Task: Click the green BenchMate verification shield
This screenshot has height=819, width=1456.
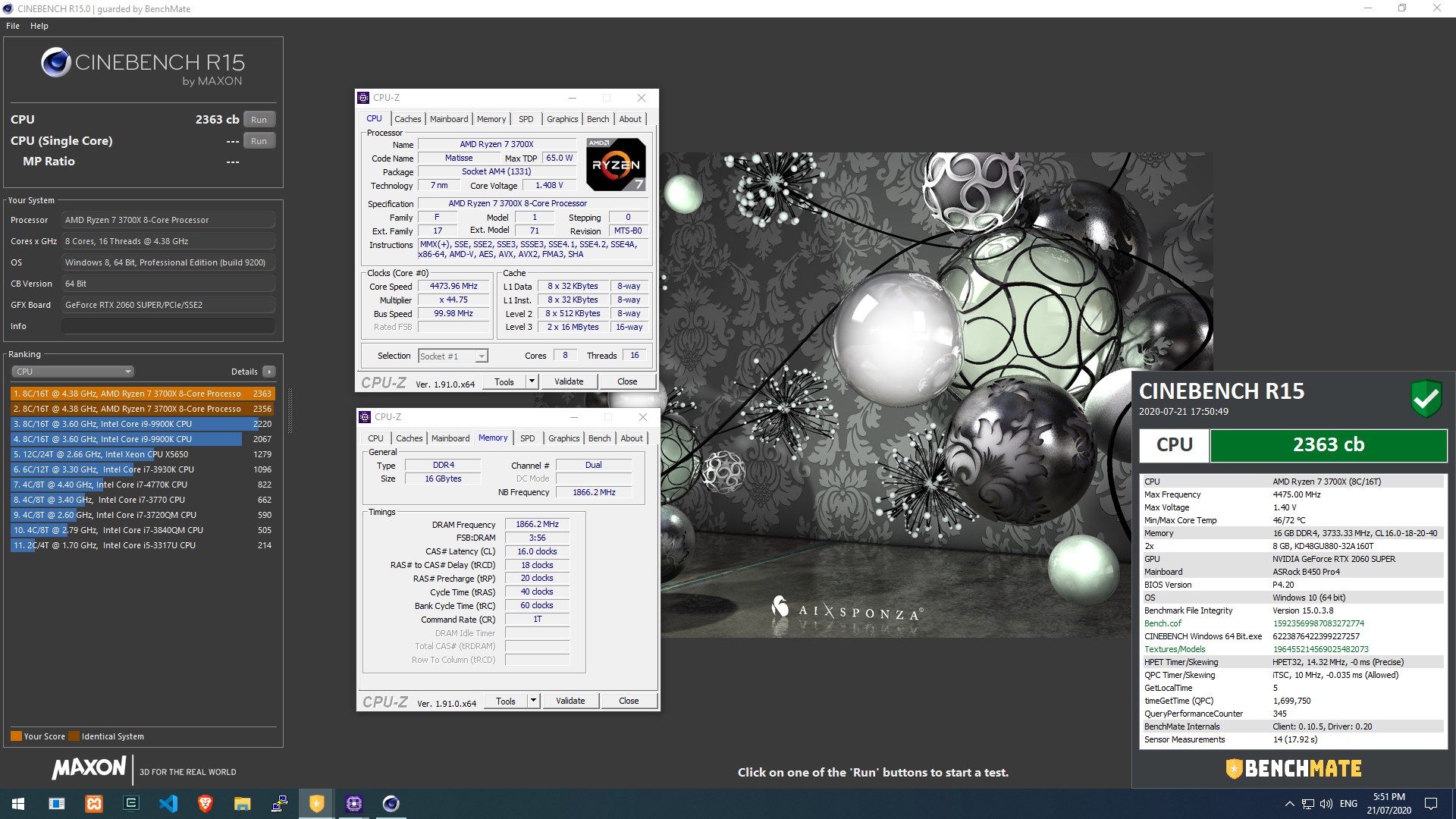Action: [1426, 398]
